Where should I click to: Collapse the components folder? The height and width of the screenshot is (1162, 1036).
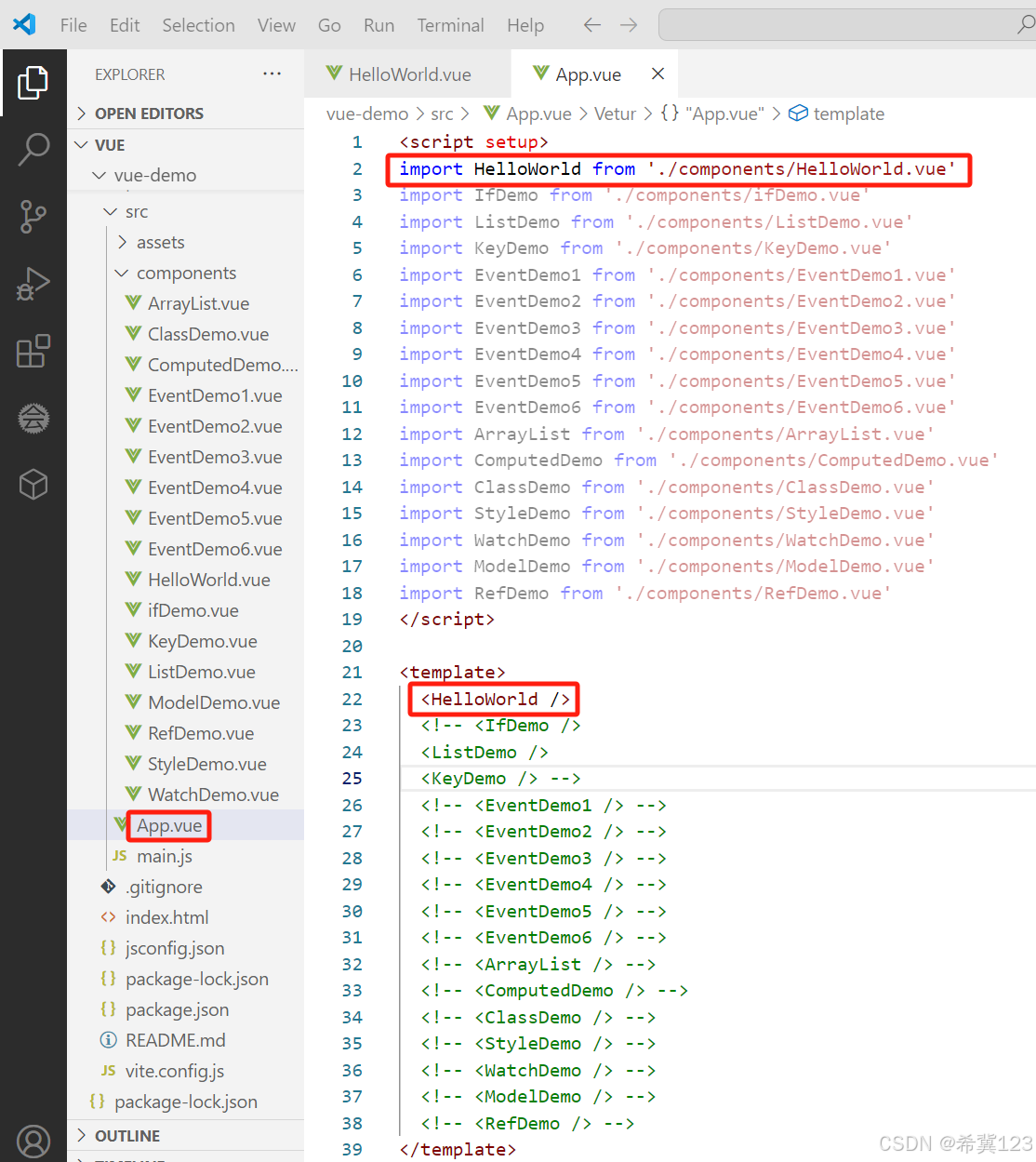(x=186, y=273)
